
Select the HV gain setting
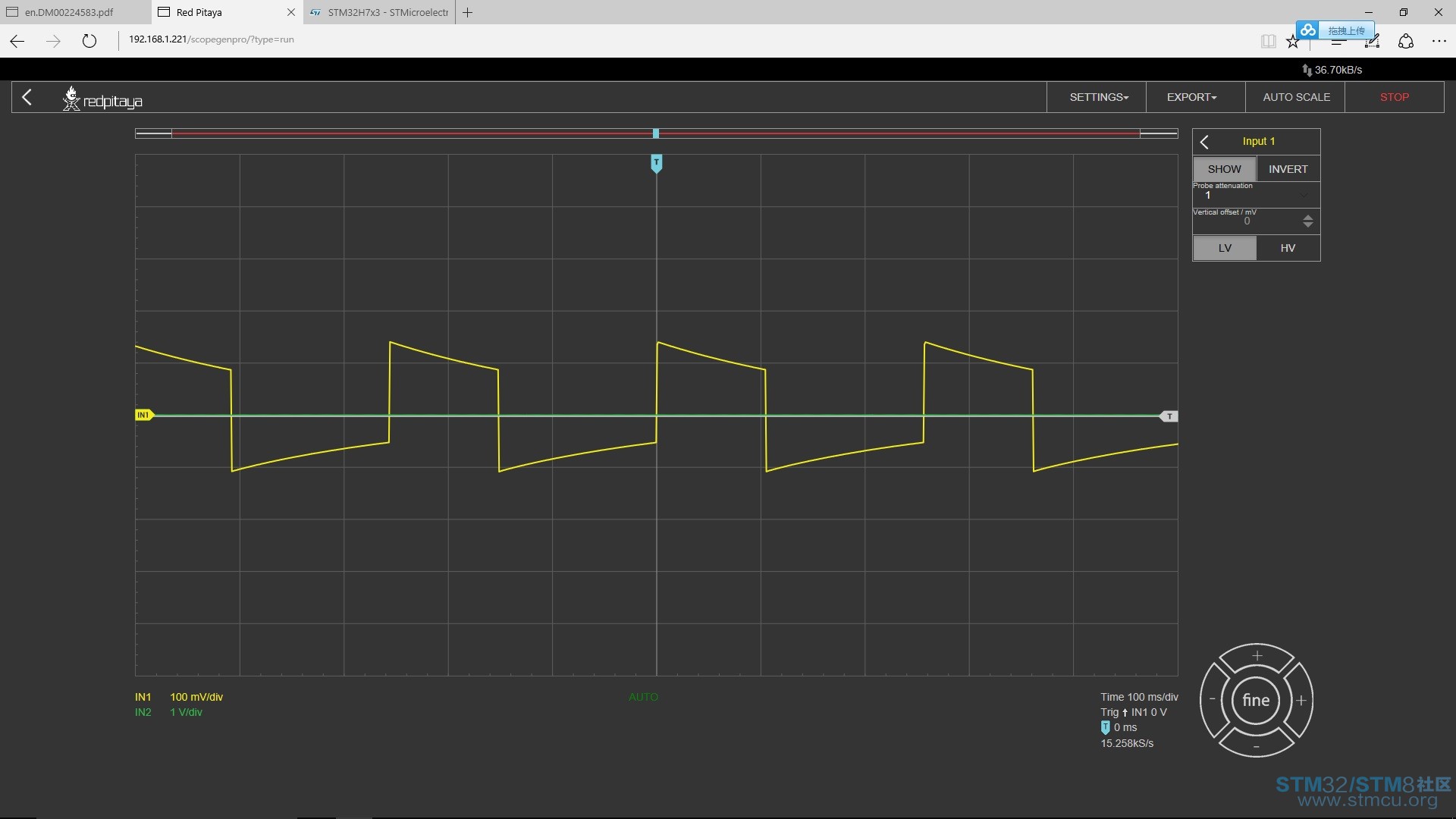pos(1288,248)
